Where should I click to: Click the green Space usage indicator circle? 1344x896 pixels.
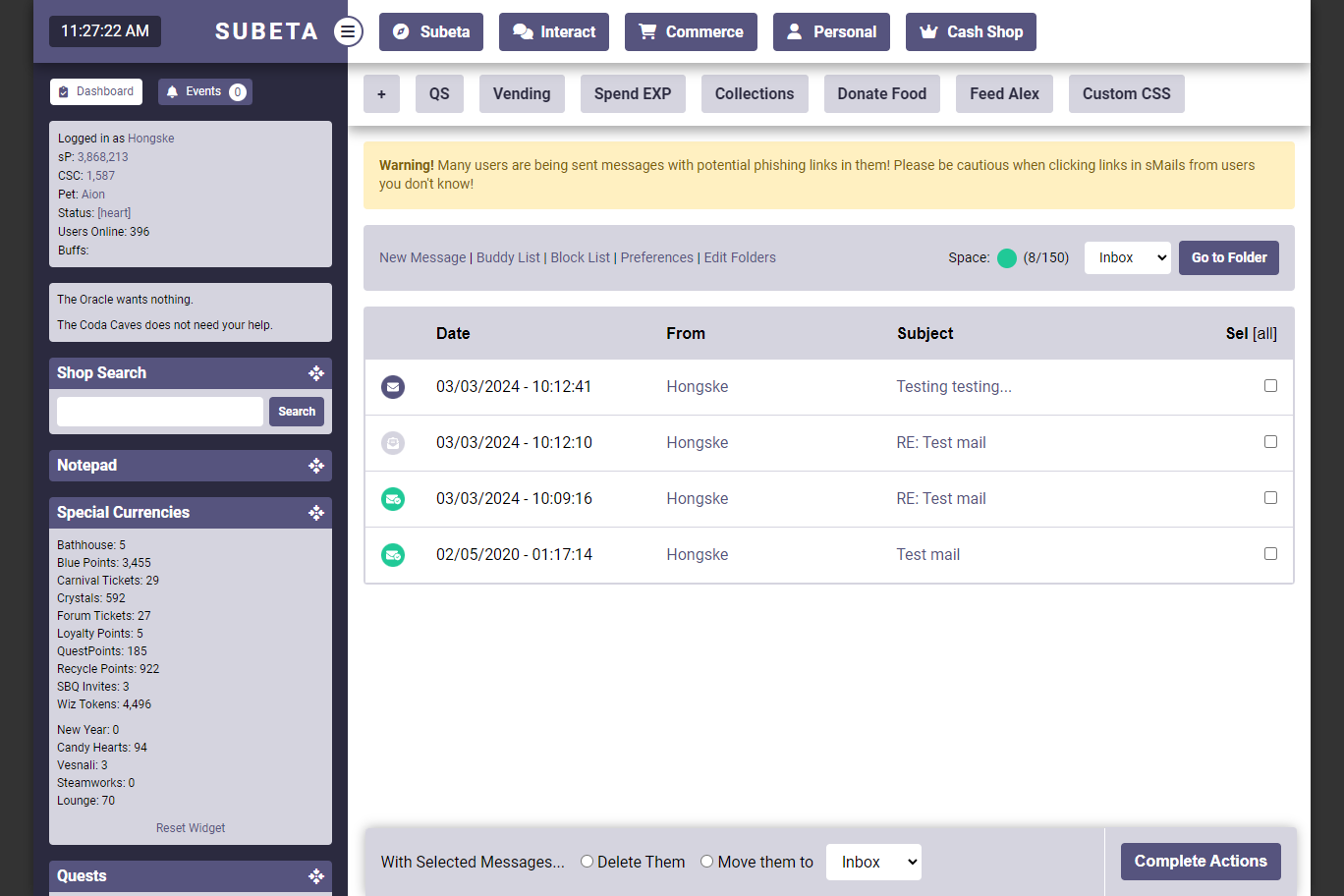tap(1007, 258)
